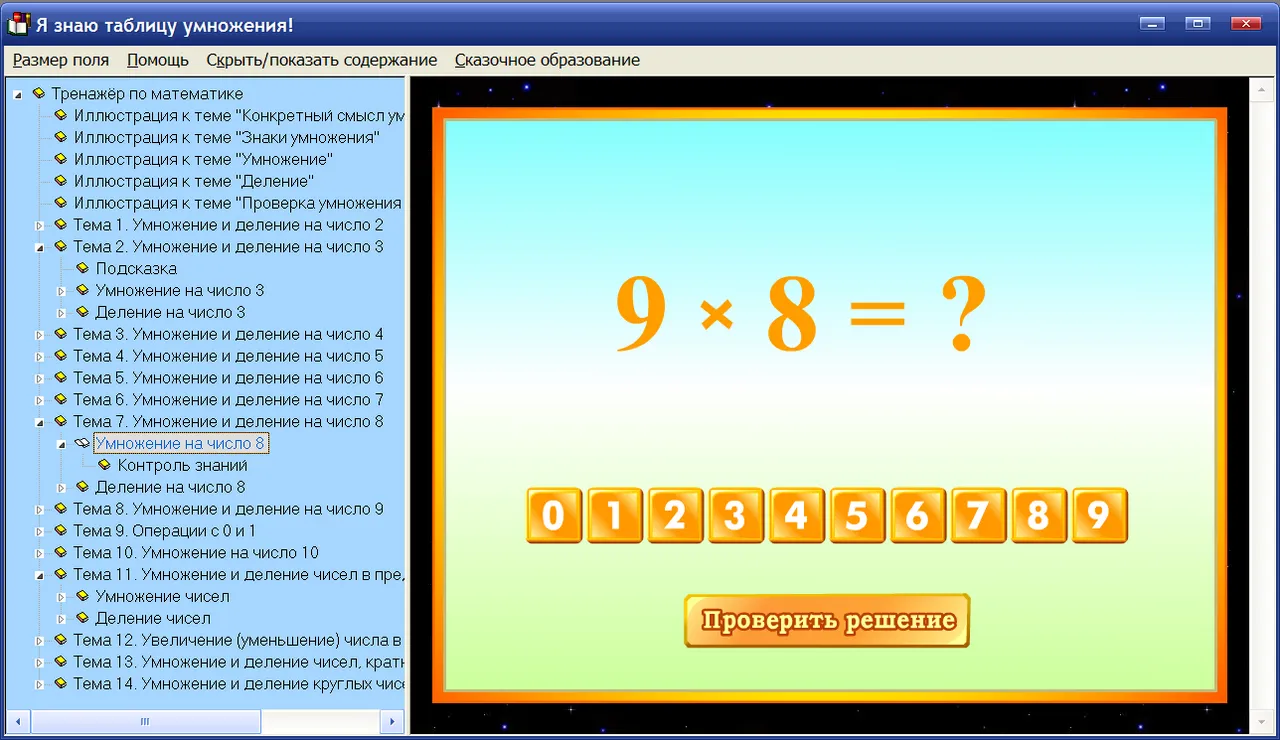The image size is (1280, 740).
Task: Collapse "Тема 2. Умножение и деление на число 3"
Action: (40, 247)
